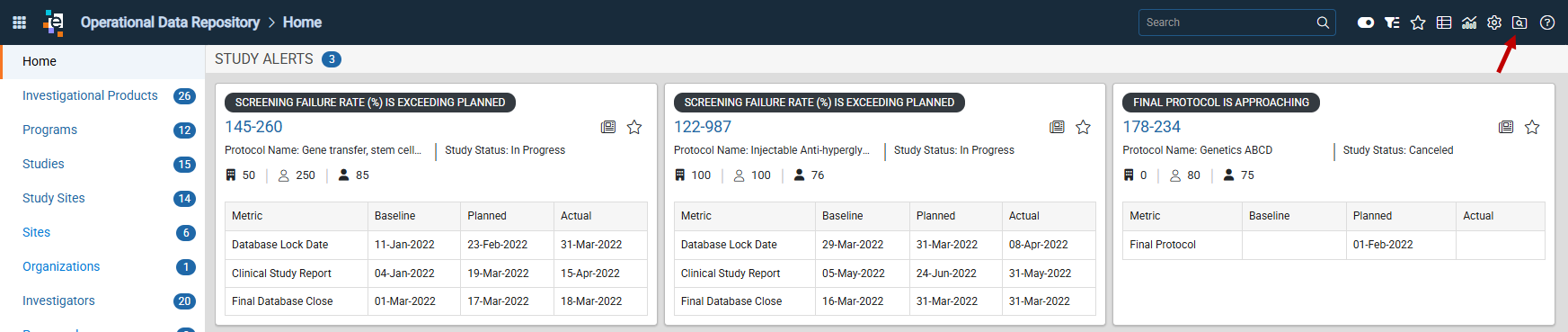Click Home in the breadcrumb
The height and width of the screenshot is (332, 1568).
302,22
